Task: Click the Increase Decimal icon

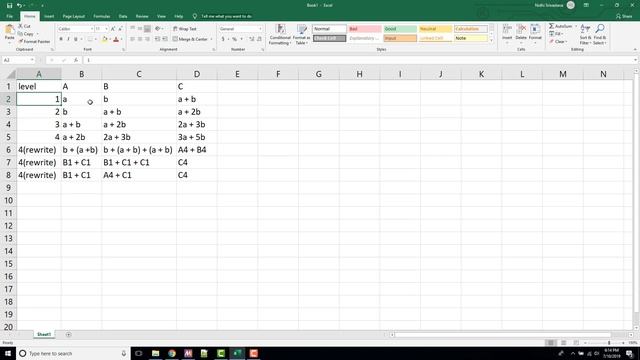Action: point(251,39)
